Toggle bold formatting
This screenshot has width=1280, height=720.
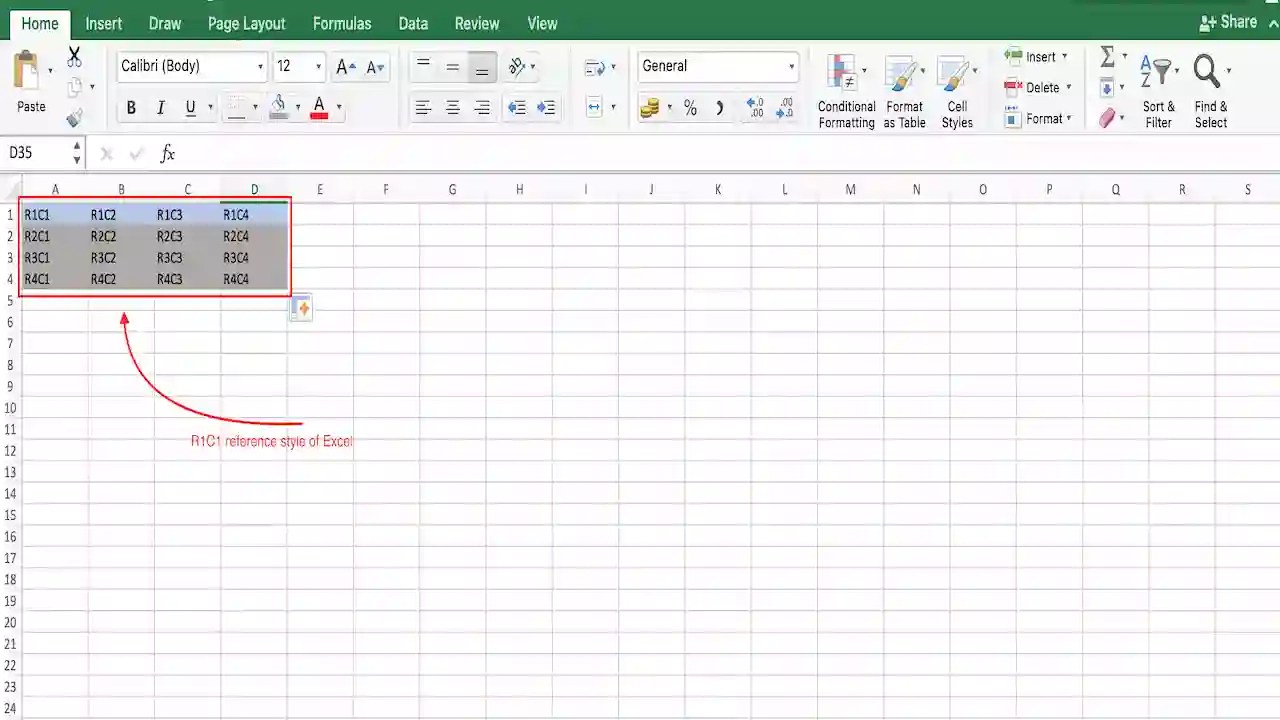coord(131,107)
